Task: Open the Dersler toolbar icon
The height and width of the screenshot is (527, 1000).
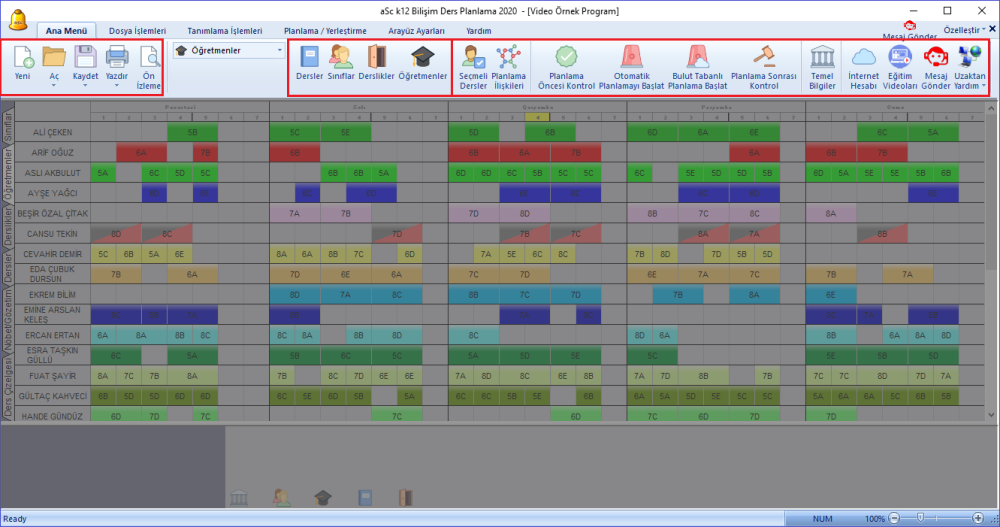Action: (309, 67)
